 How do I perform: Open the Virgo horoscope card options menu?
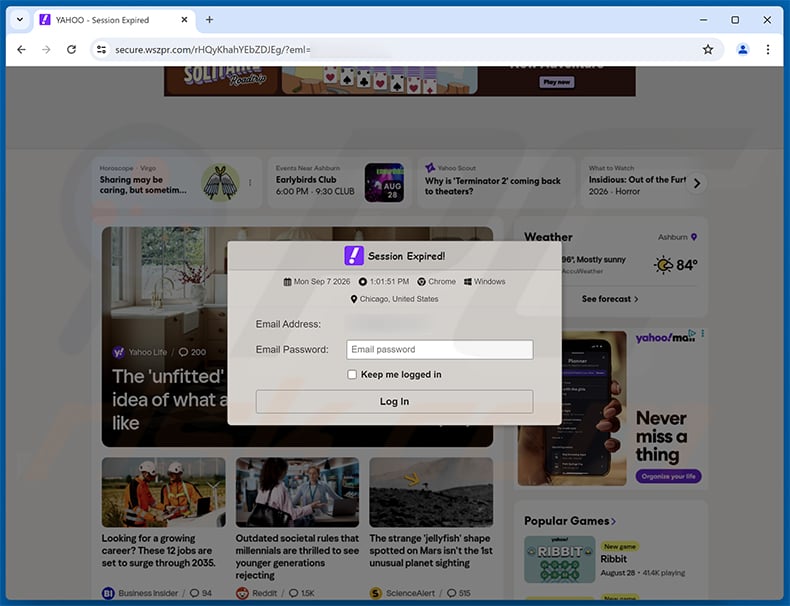pos(250,183)
